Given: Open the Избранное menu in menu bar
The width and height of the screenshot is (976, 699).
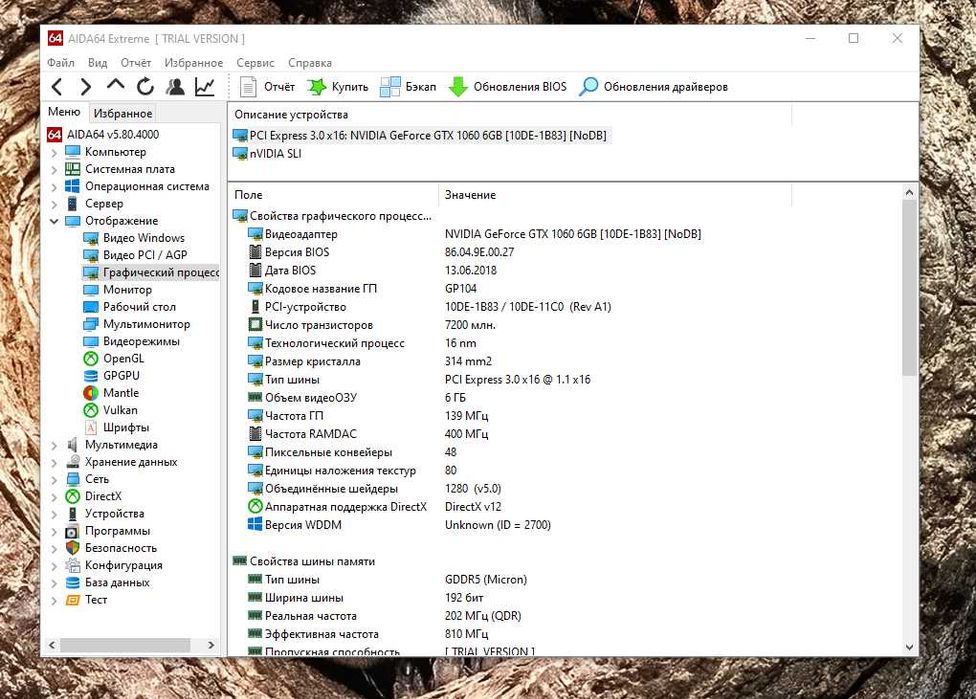Looking at the screenshot, I should click(194, 63).
